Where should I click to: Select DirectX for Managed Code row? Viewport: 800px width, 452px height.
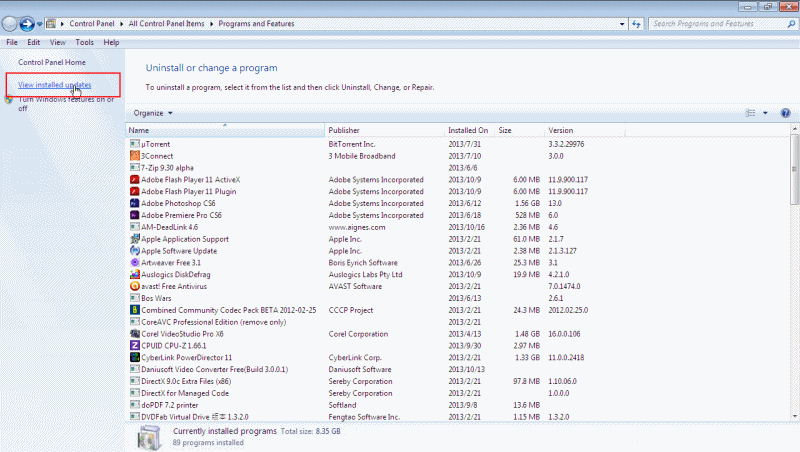(x=457, y=393)
